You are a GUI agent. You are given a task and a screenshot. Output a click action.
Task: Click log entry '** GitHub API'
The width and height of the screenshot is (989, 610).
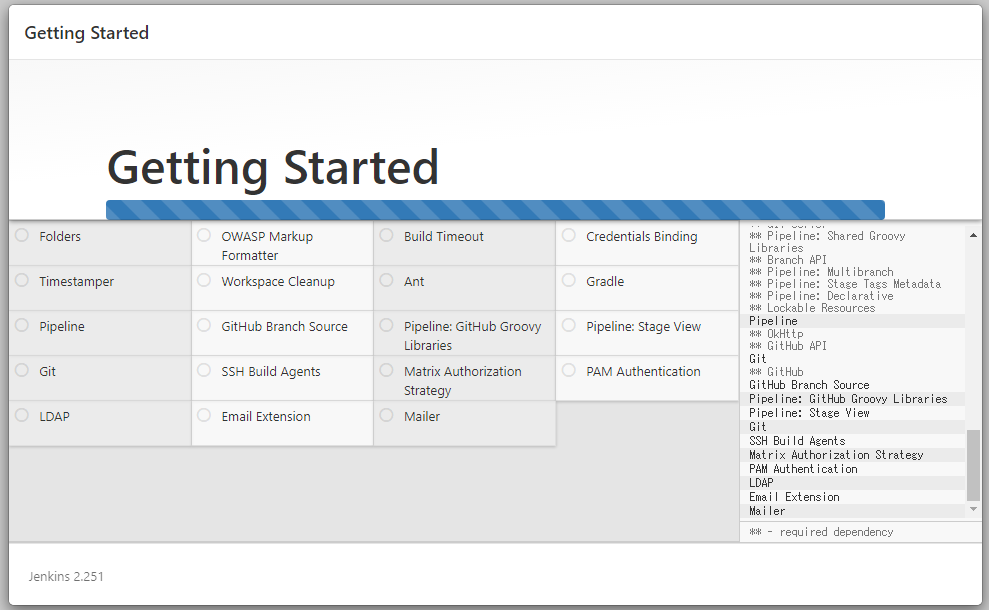pyautogui.click(x=788, y=346)
